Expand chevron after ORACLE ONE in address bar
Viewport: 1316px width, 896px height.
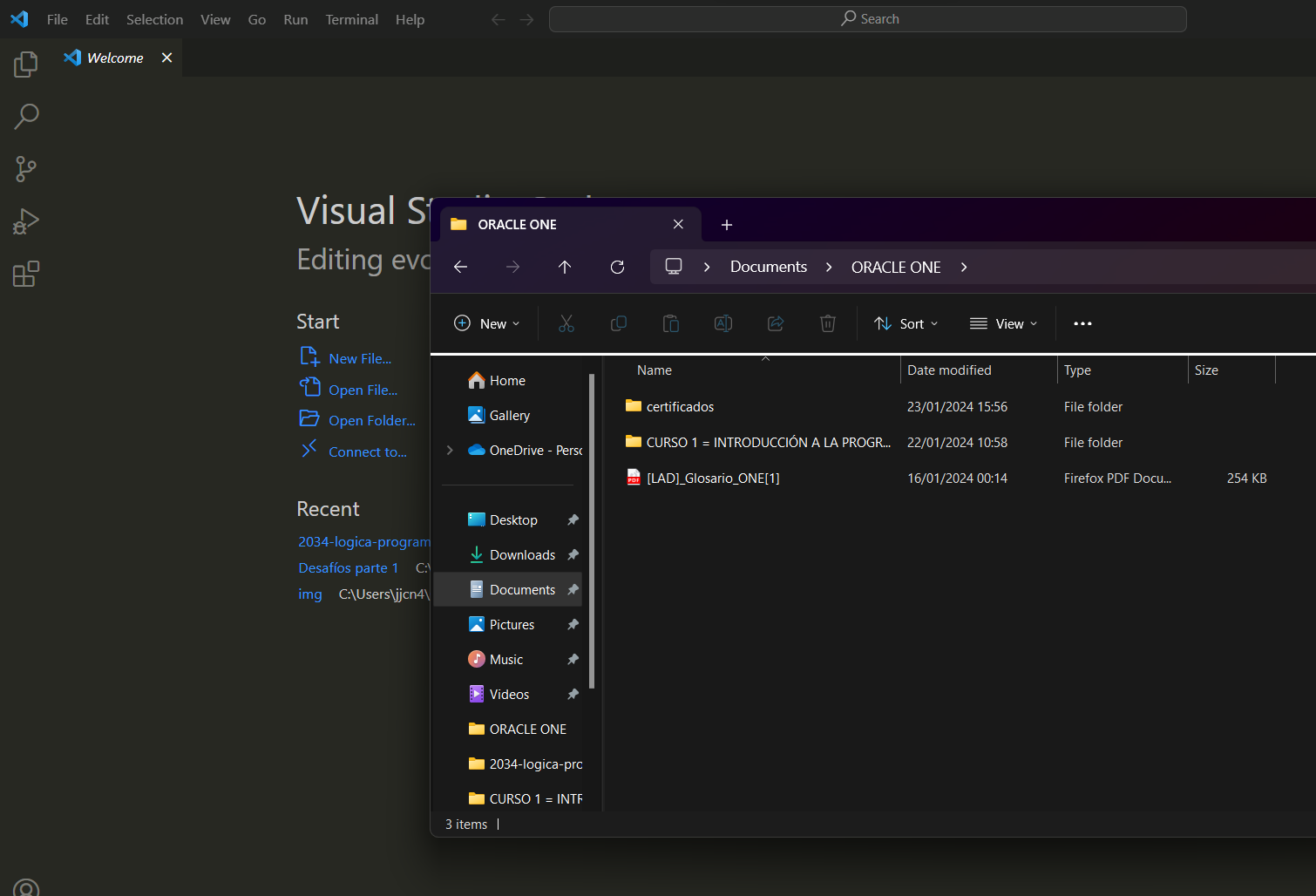click(x=963, y=267)
